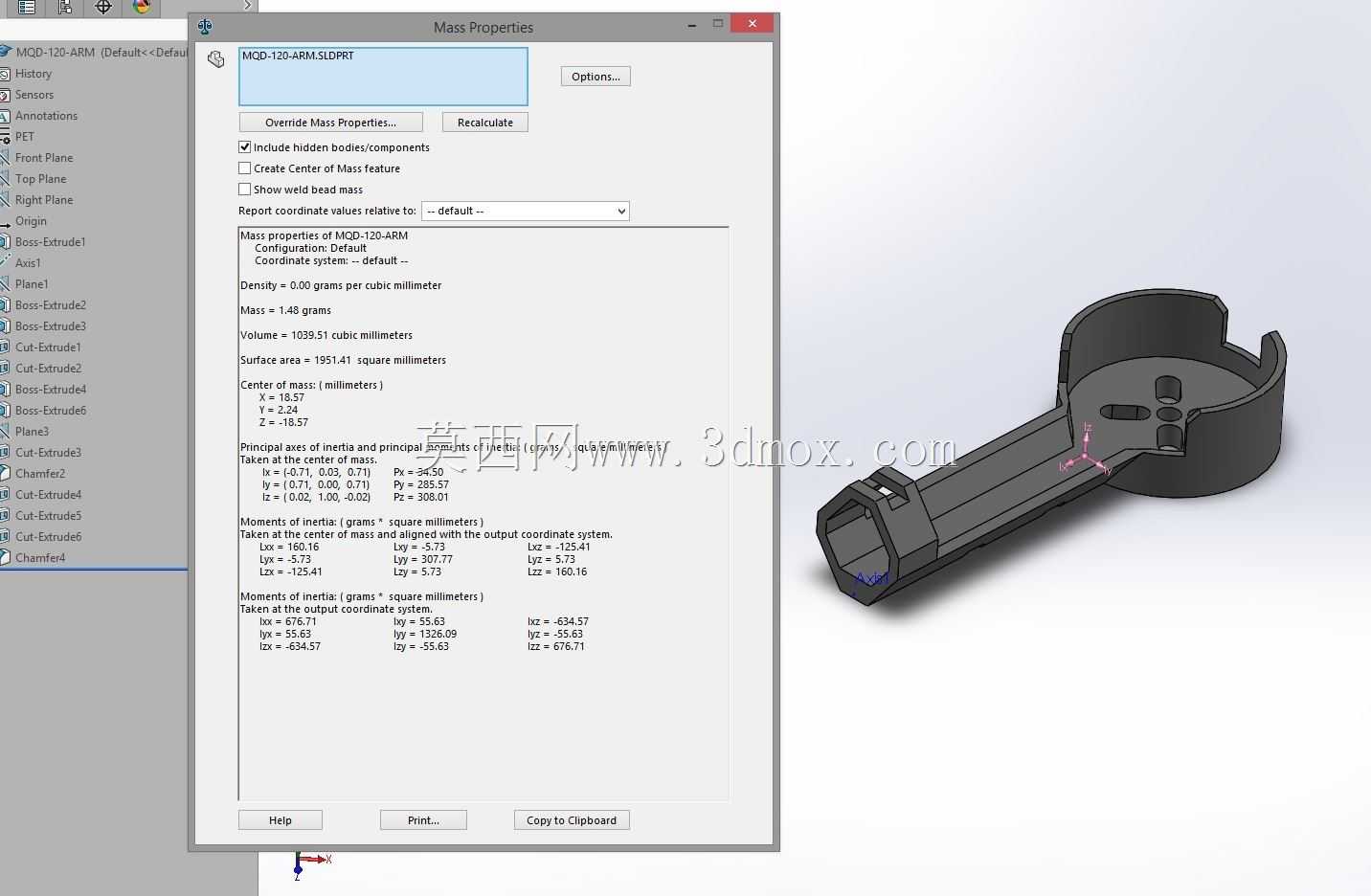Screen dimensions: 1371x896
Task: Select Chamfer4 feature
Action: pos(40,558)
